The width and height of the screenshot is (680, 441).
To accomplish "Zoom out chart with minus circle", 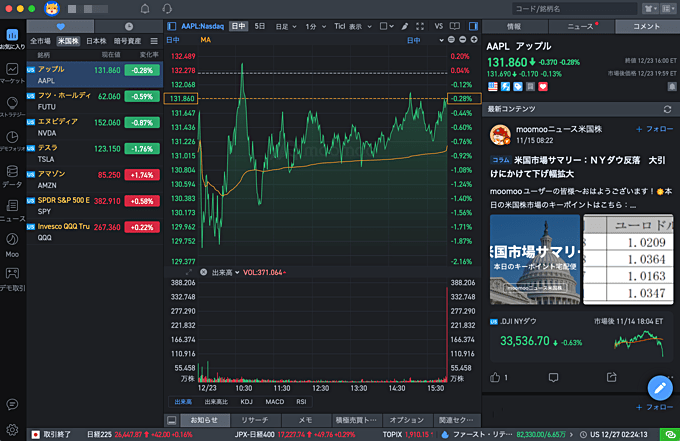I will tap(463, 39).
